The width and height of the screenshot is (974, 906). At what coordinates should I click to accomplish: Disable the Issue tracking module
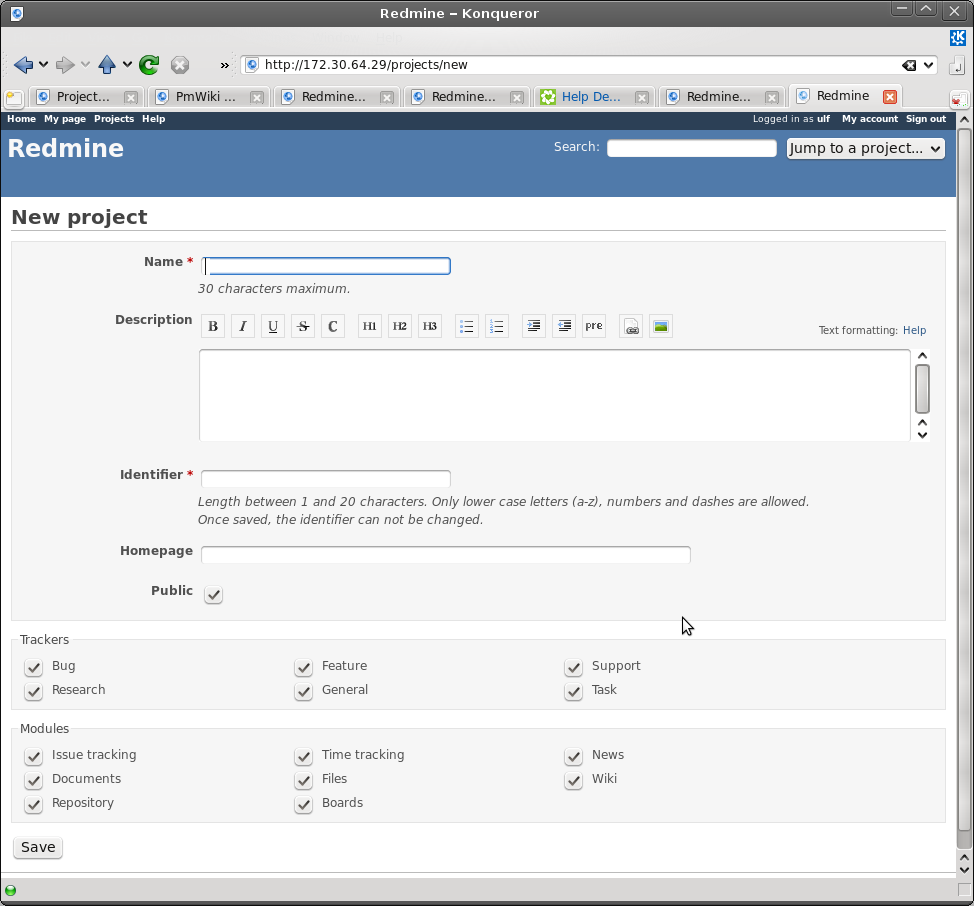[34, 756]
